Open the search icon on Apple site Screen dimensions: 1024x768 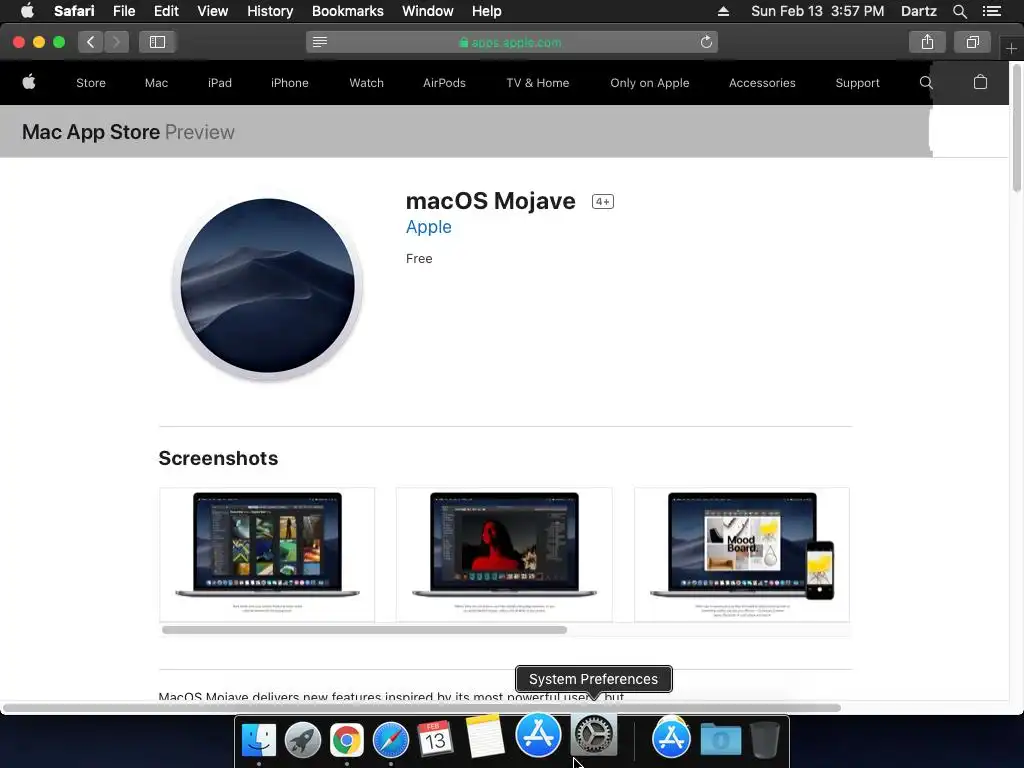[925, 82]
